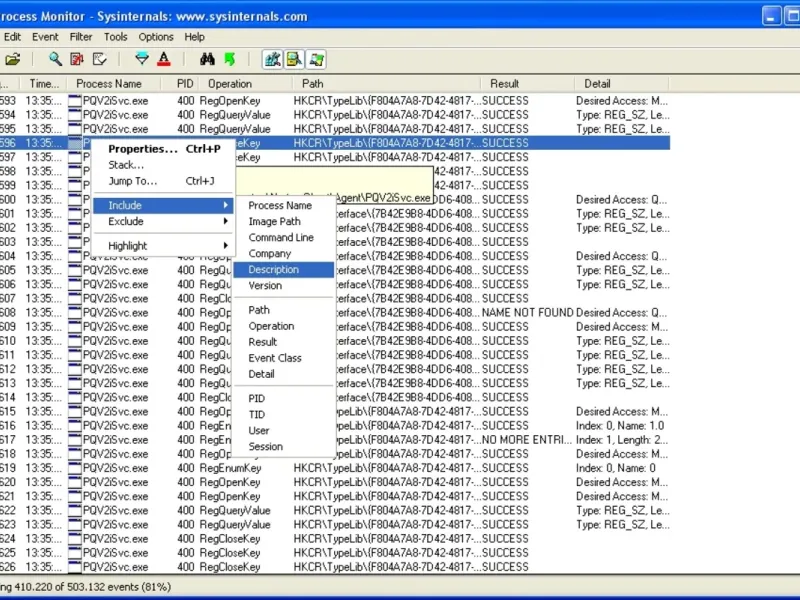The height and width of the screenshot is (600, 800).
Task: Click the green Jump To arrow icon
Action: [x=230, y=59]
